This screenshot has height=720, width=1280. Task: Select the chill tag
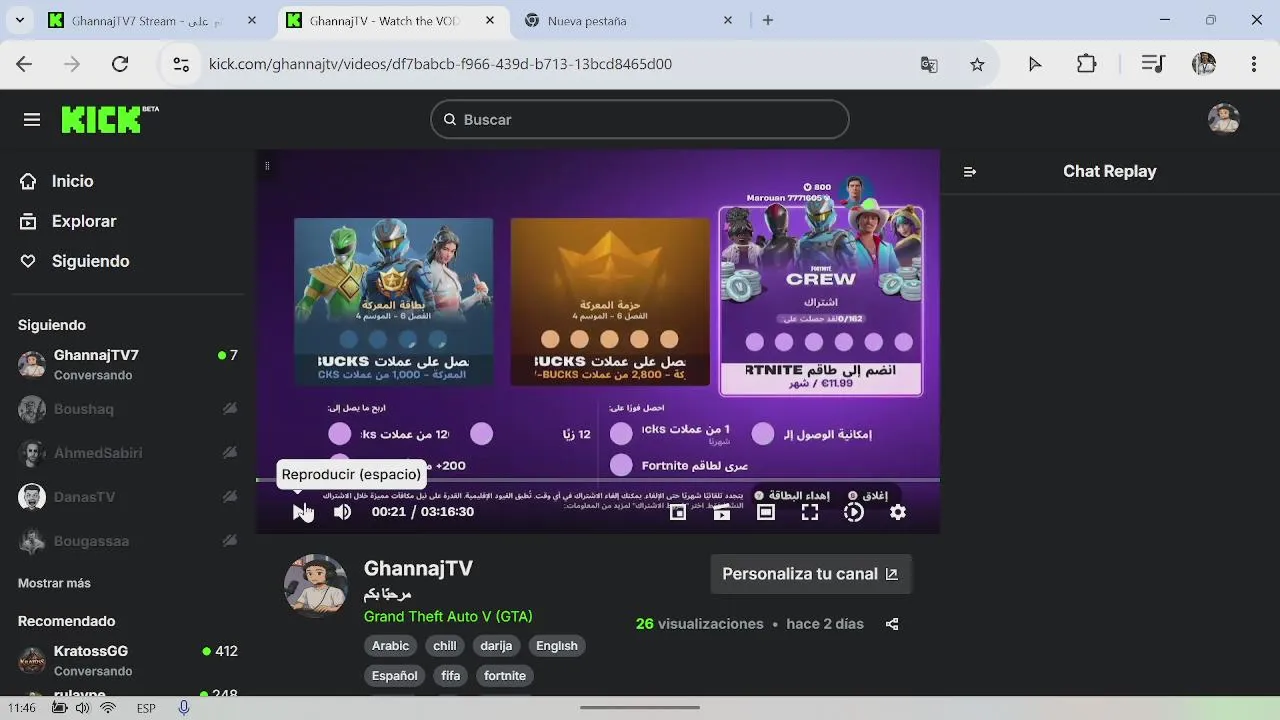click(445, 646)
